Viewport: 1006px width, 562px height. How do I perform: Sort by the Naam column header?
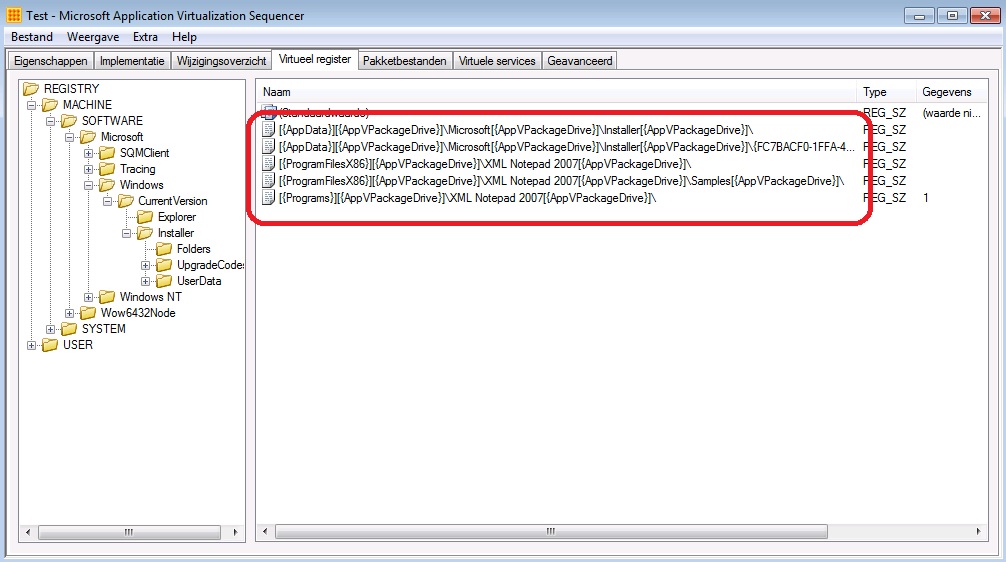pos(556,92)
